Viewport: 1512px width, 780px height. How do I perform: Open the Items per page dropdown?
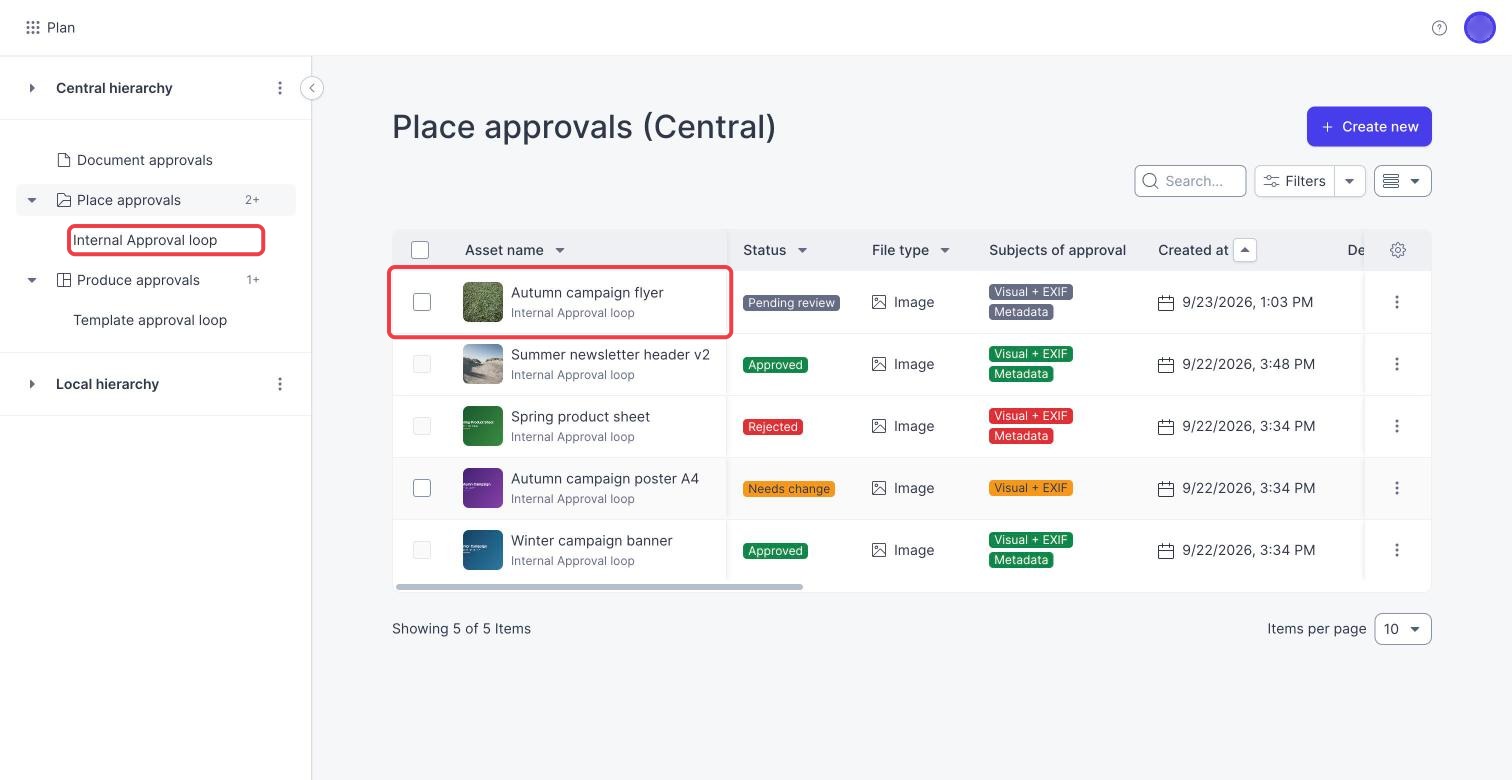click(1403, 629)
